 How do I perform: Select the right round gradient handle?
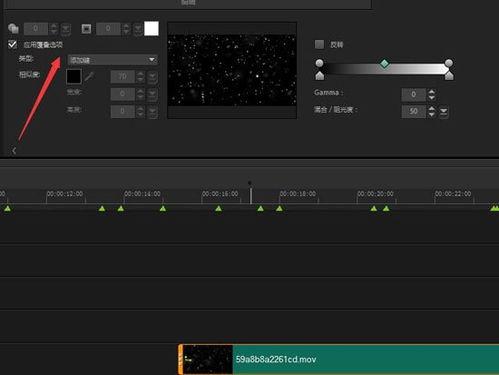click(x=449, y=63)
